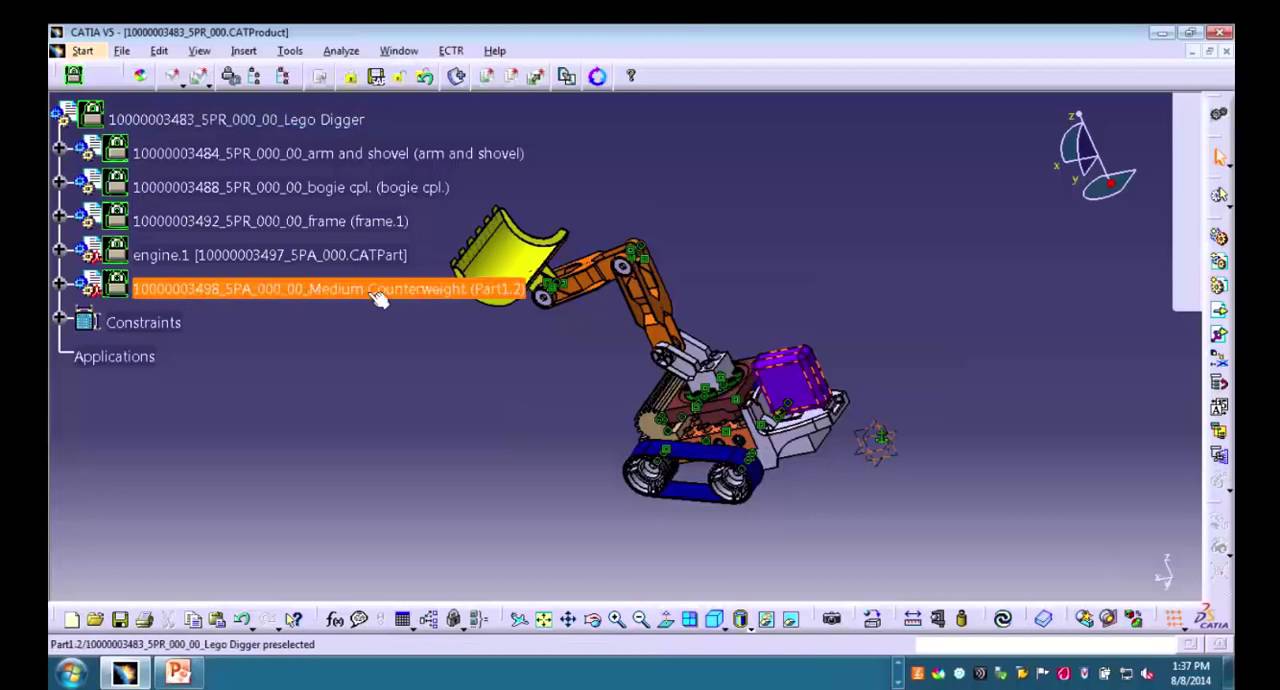The image size is (1280, 690).
Task: Click the Capture camera icon
Action: pos(832,619)
